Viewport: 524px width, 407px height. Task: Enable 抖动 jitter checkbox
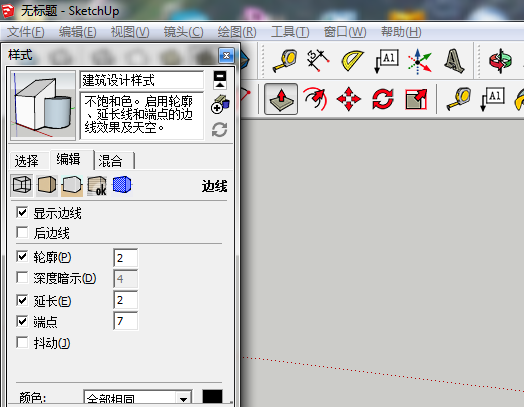(22, 343)
